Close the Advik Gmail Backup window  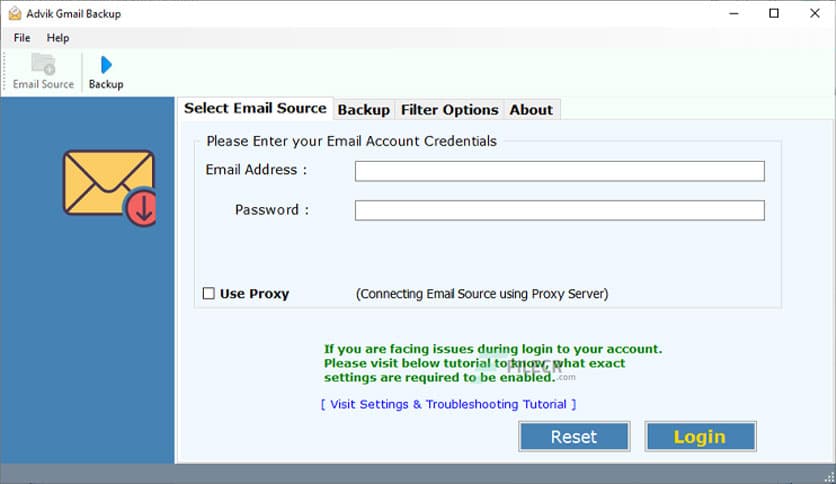[815, 13]
